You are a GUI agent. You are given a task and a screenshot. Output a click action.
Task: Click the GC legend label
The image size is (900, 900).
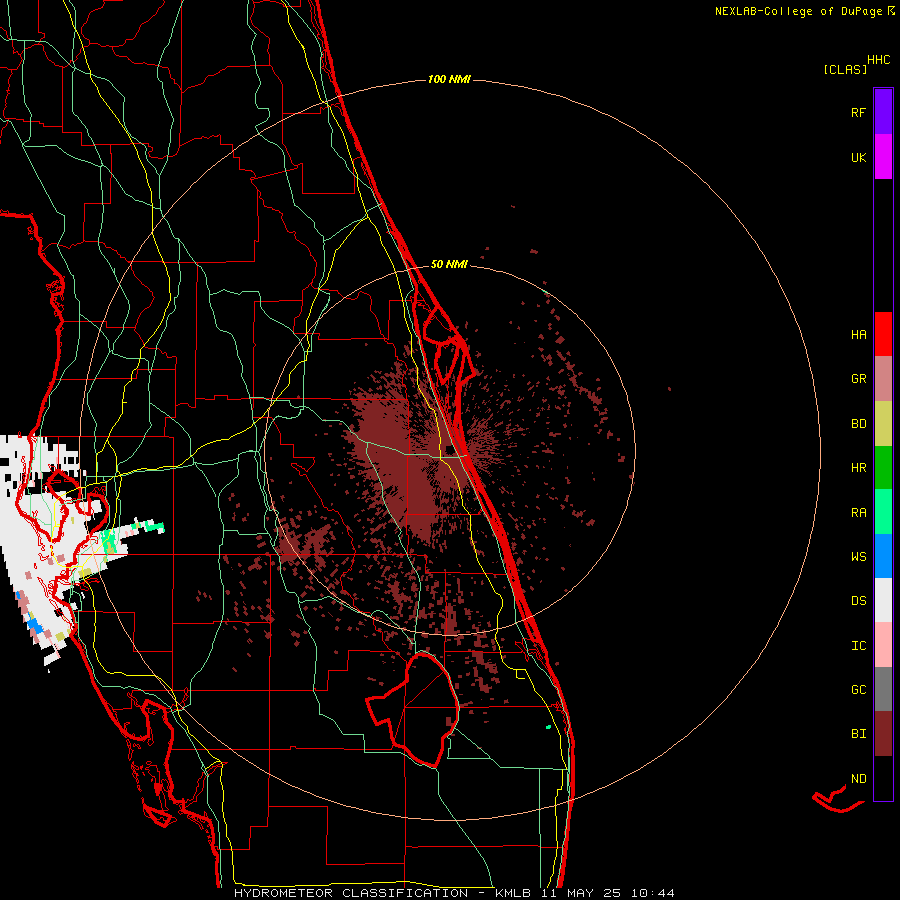(x=858, y=689)
